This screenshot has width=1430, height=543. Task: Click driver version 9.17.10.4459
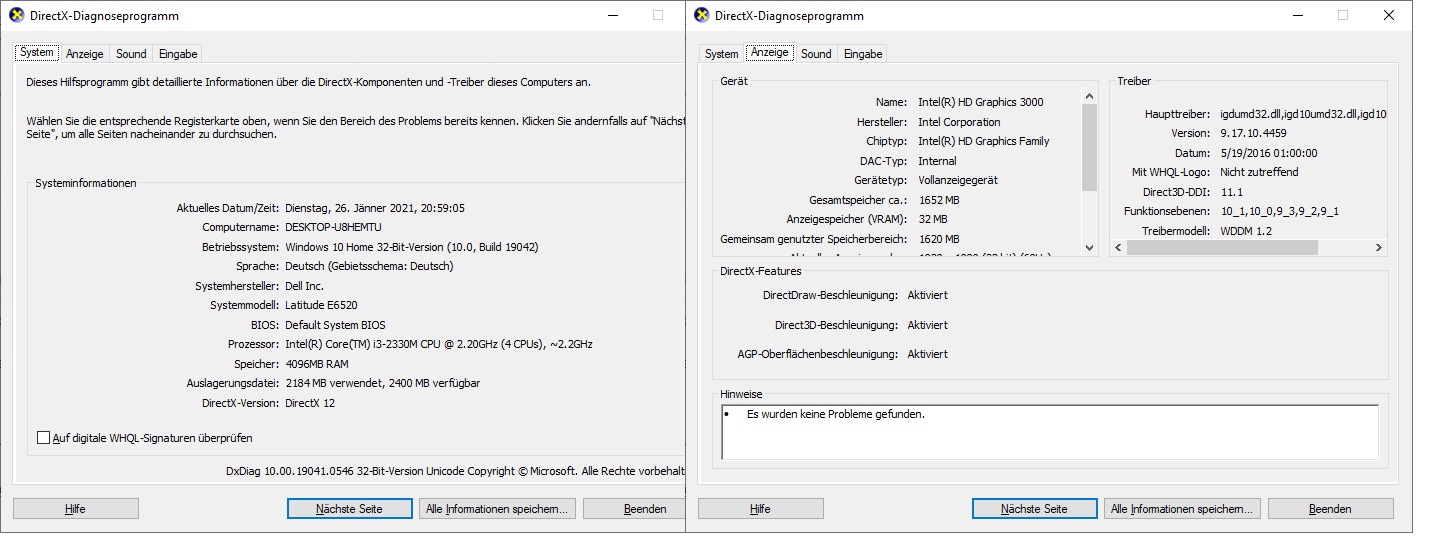1252,133
